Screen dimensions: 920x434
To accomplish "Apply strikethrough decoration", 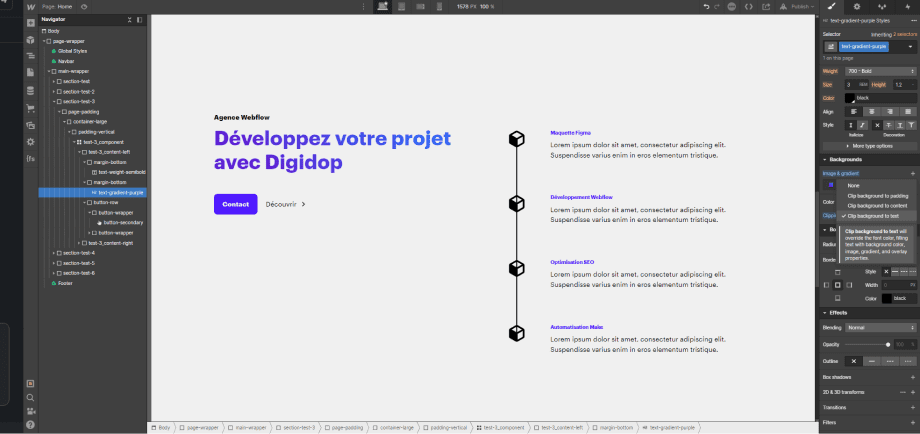I will [888, 126].
